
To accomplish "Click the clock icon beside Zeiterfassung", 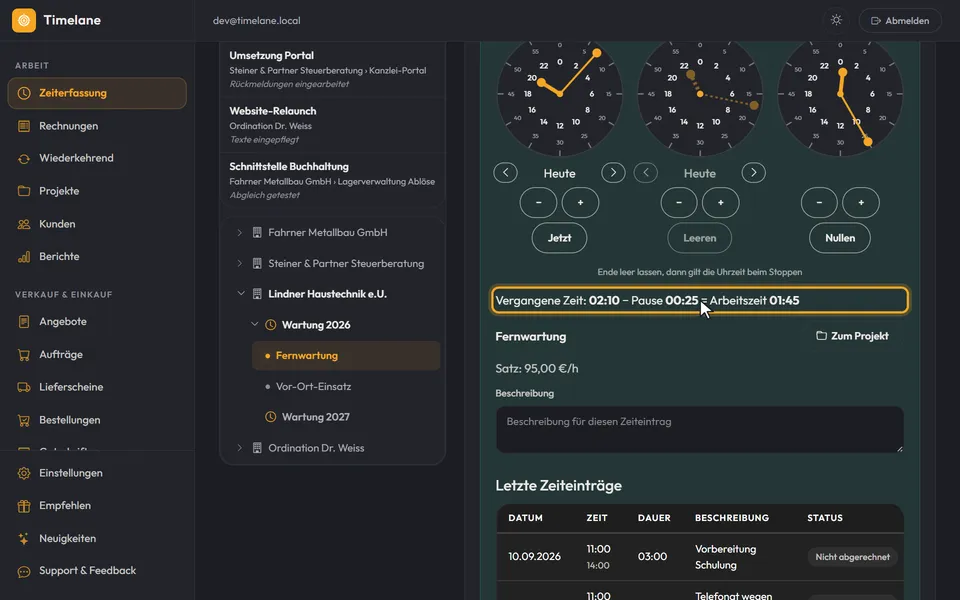I will tap(24, 93).
